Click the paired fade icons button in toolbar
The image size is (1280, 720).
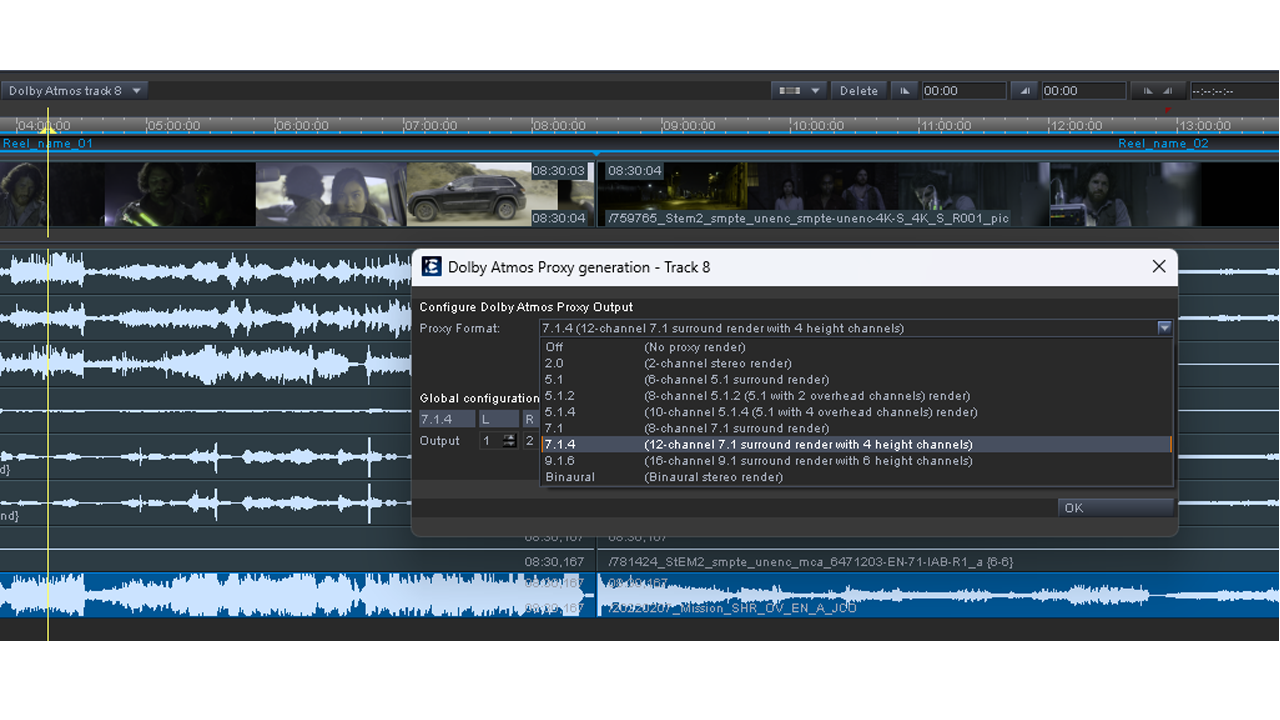pos(1158,91)
